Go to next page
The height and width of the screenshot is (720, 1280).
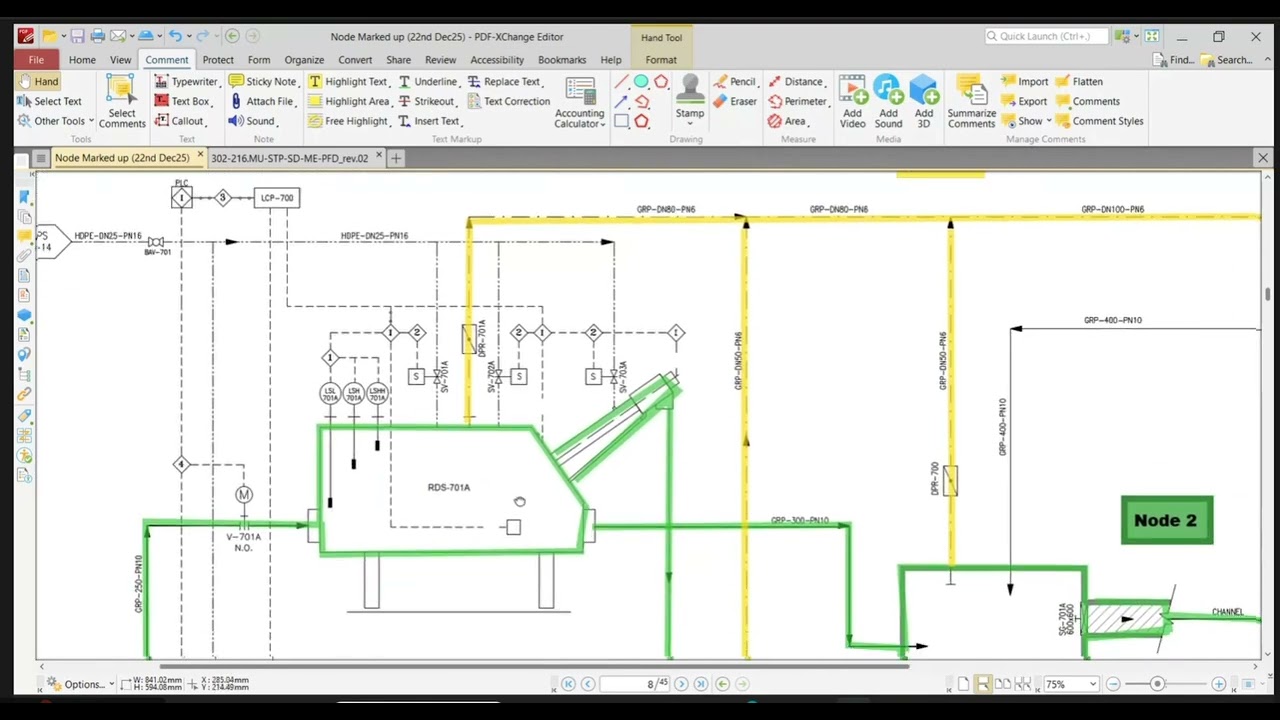coord(681,684)
